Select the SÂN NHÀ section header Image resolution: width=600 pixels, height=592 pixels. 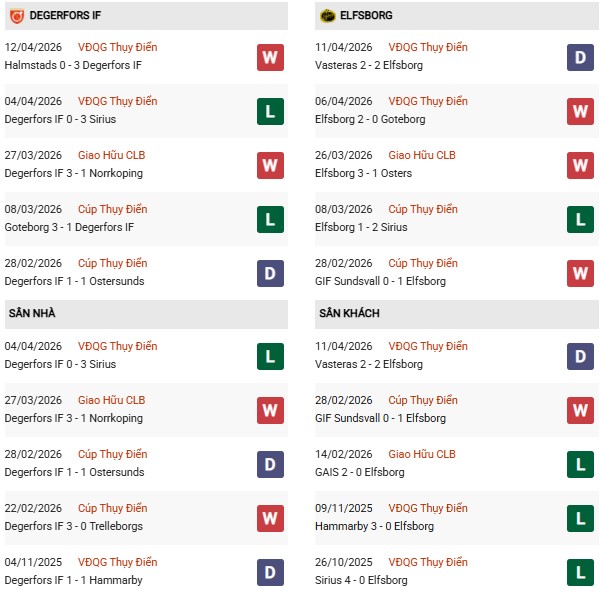(32, 313)
